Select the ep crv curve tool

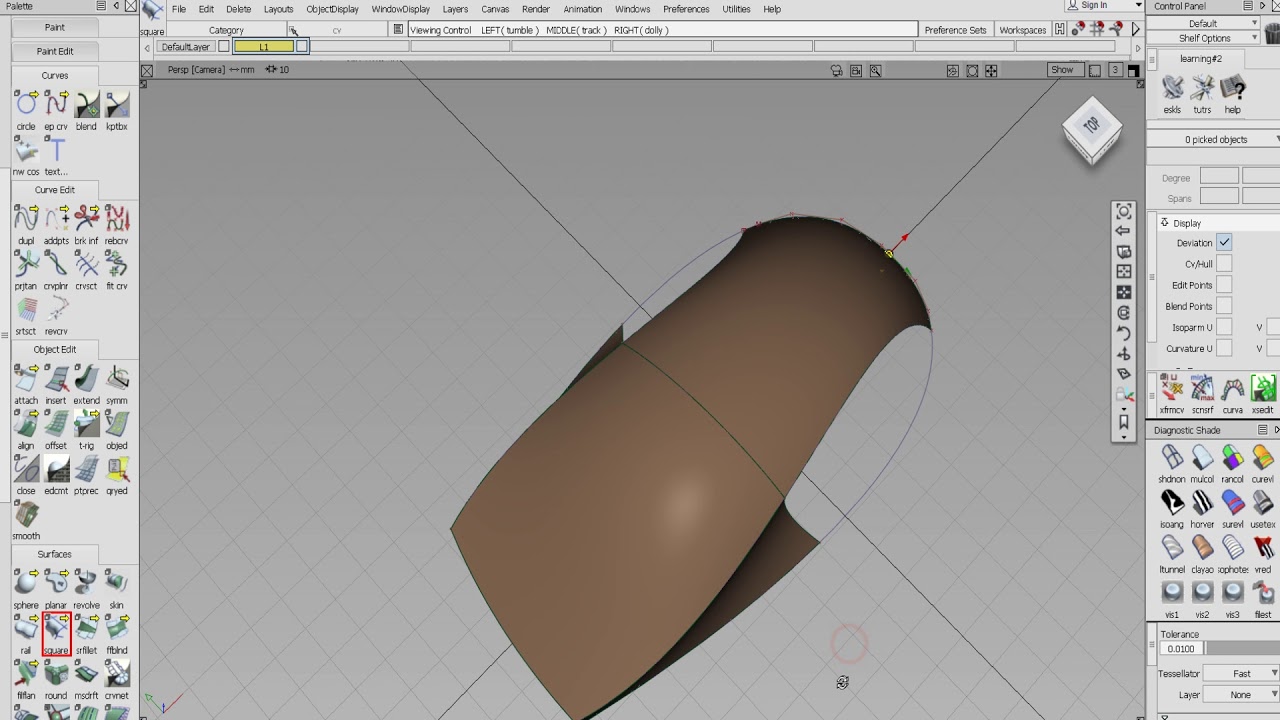56,104
